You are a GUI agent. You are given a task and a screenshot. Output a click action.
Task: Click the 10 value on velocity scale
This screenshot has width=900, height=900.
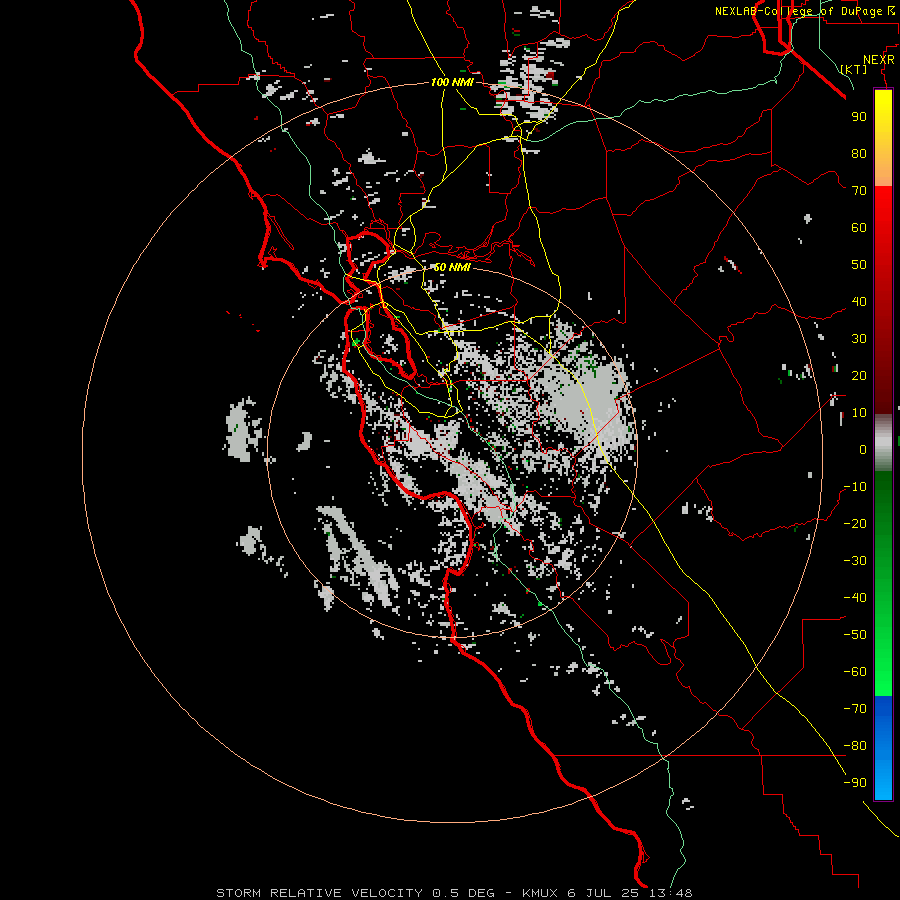click(859, 413)
